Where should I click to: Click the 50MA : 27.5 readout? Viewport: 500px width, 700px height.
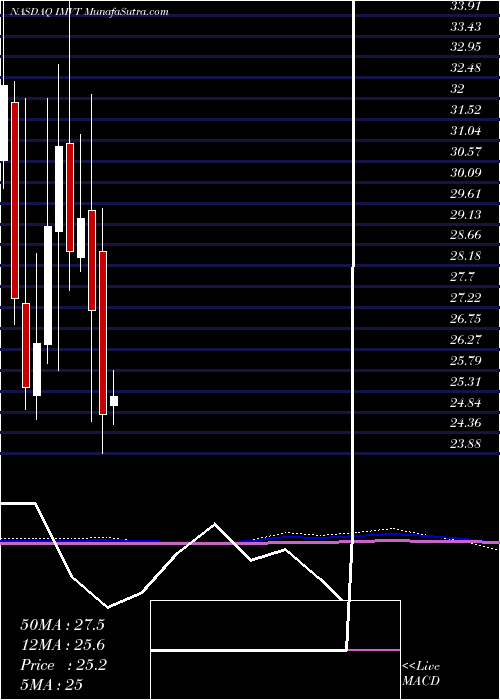[62, 625]
